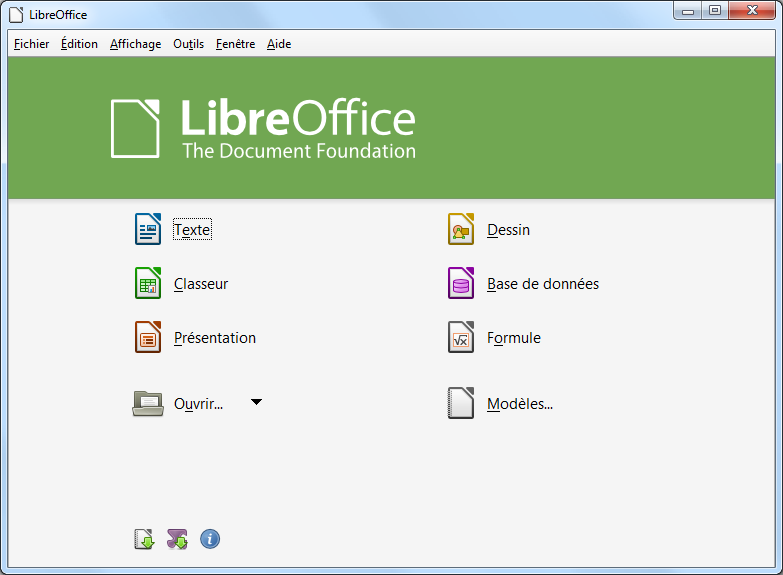Click the Writer Texte document icon
The height and width of the screenshot is (575, 783).
148,229
